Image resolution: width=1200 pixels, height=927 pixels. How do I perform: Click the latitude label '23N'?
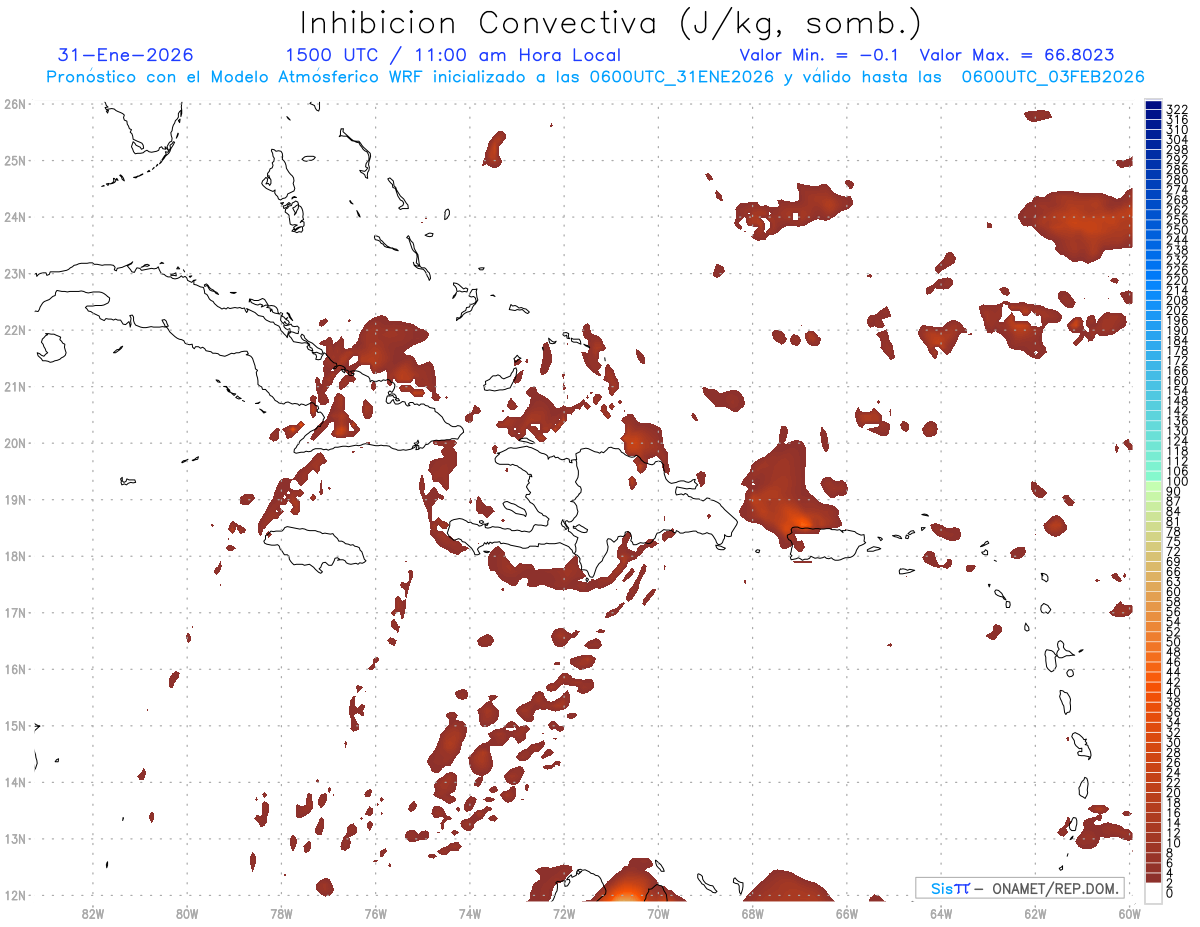point(14,273)
